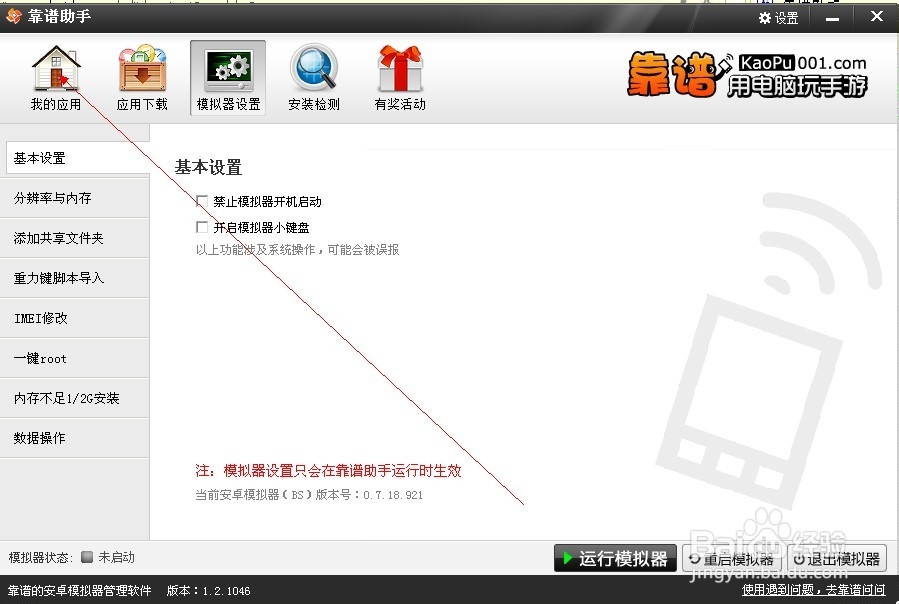Click 当前安卓模拟器(BS)版本号 text
899x604 pixels.
click(x=309, y=494)
